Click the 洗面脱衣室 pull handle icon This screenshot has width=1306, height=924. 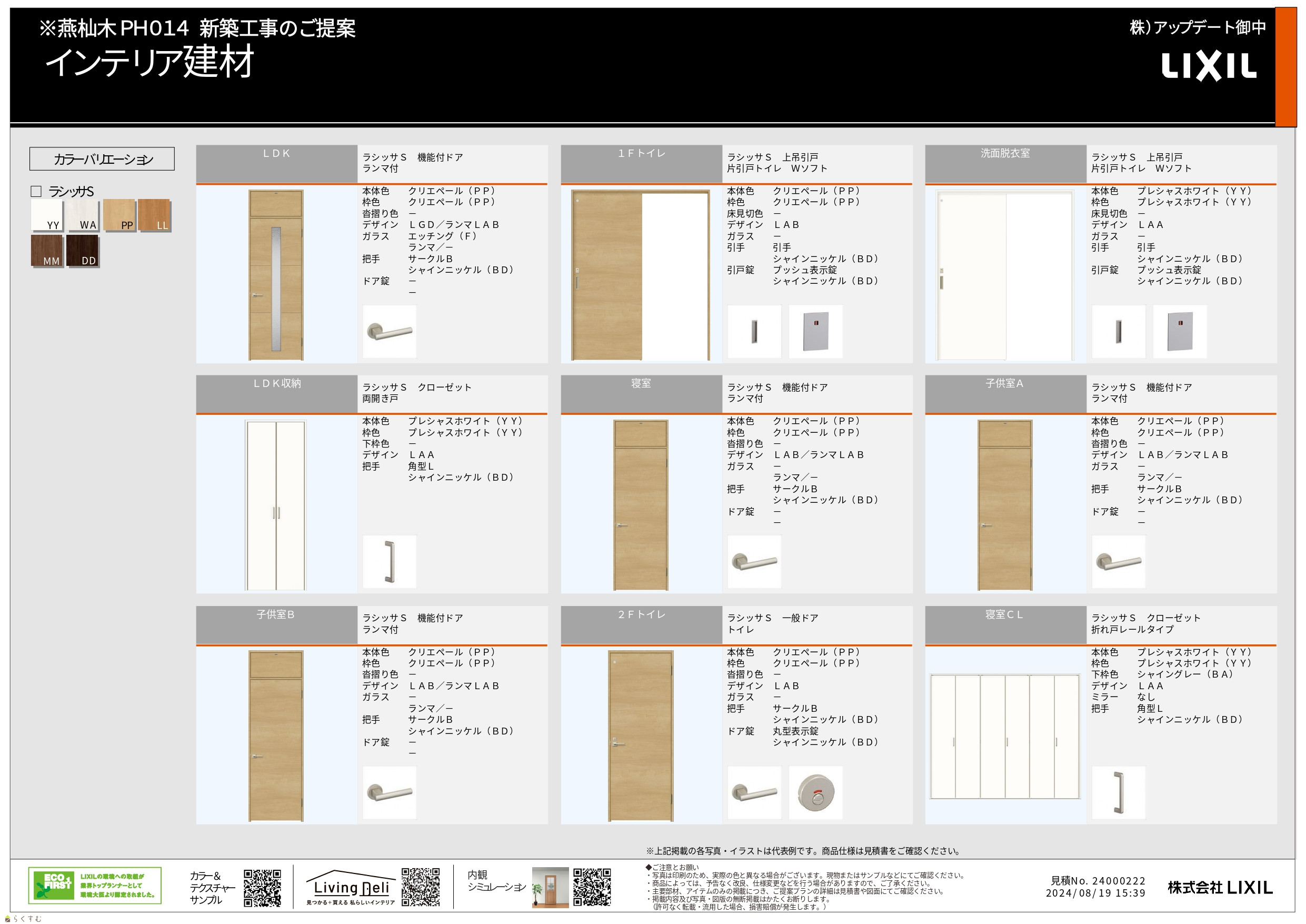click(x=1118, y=331)
